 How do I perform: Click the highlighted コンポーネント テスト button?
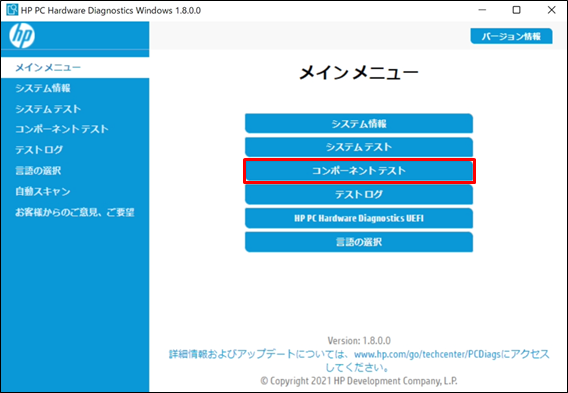click(359, 171)
